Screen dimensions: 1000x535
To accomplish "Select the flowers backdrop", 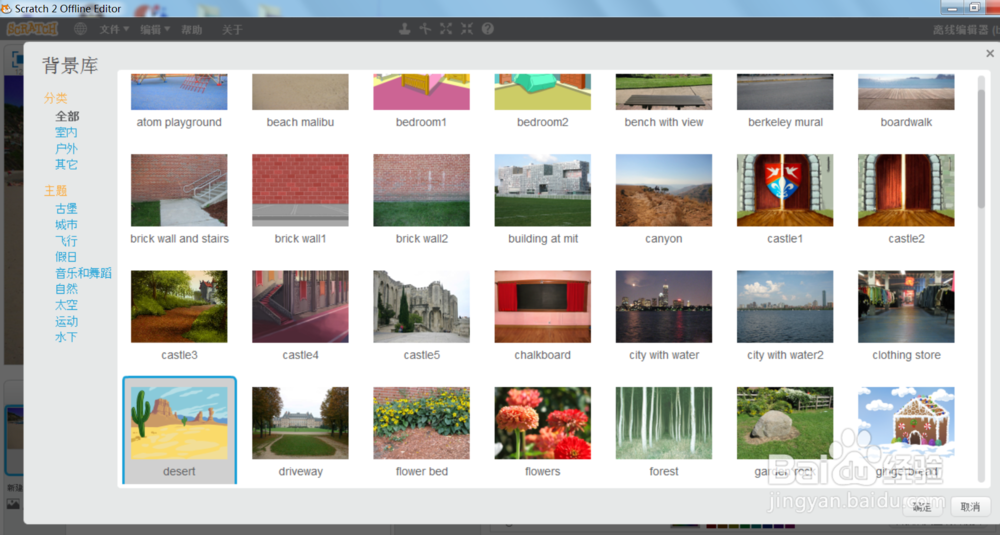I will click(543, 432).
